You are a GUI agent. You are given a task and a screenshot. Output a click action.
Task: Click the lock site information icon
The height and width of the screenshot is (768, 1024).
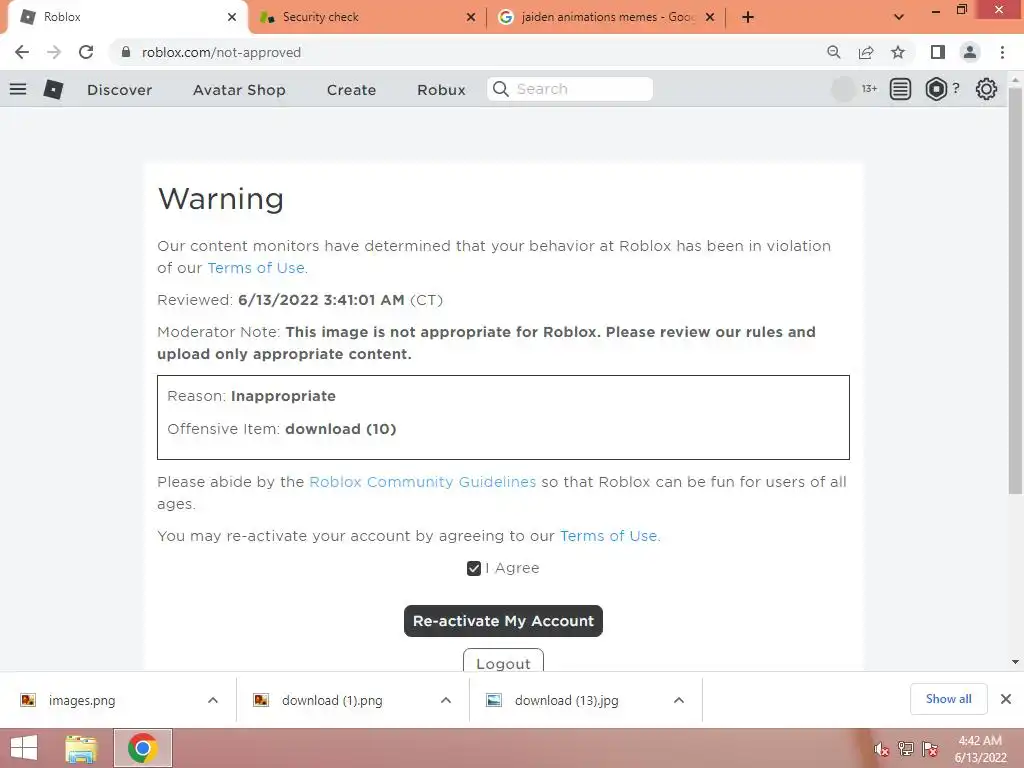pos(126,52)
